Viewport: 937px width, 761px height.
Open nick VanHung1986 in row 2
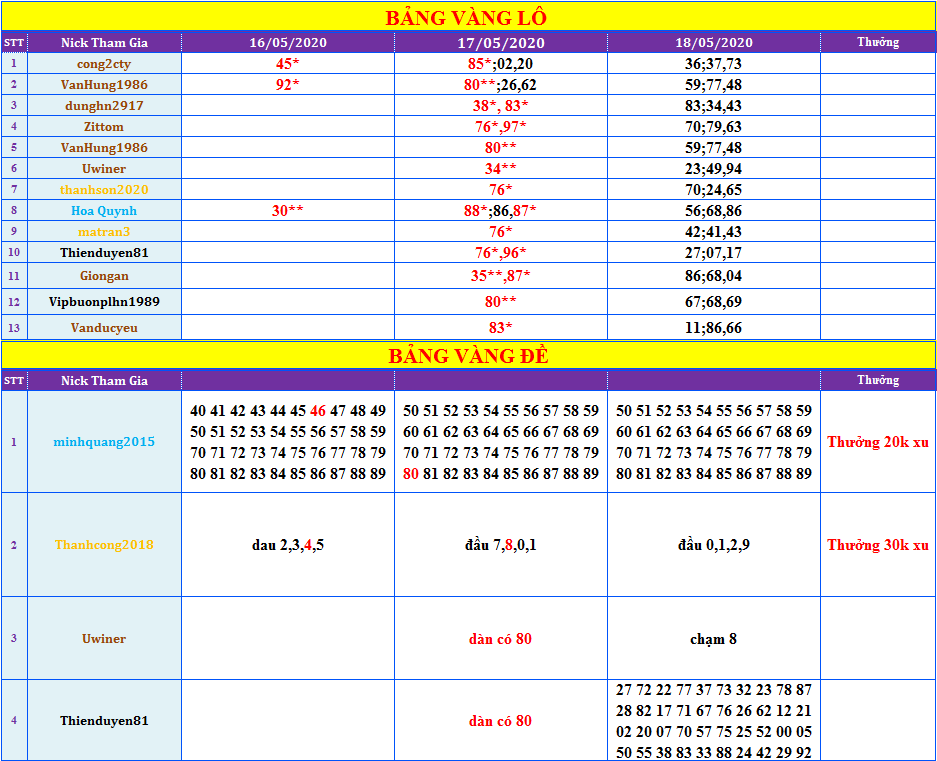[x=104, y=84]
